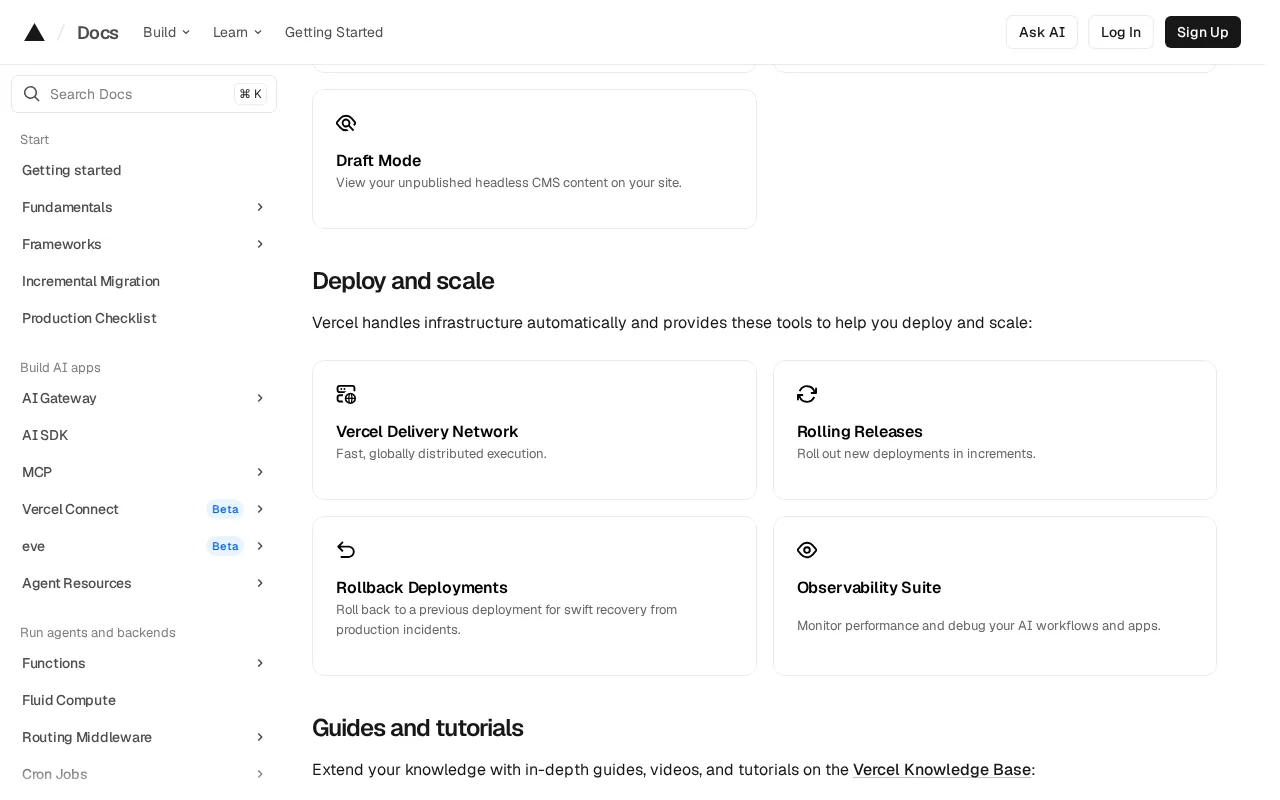This screenshot has width=1280, height=800.
Task: Expand the Functions sidebar chevron
Action: 260,663
